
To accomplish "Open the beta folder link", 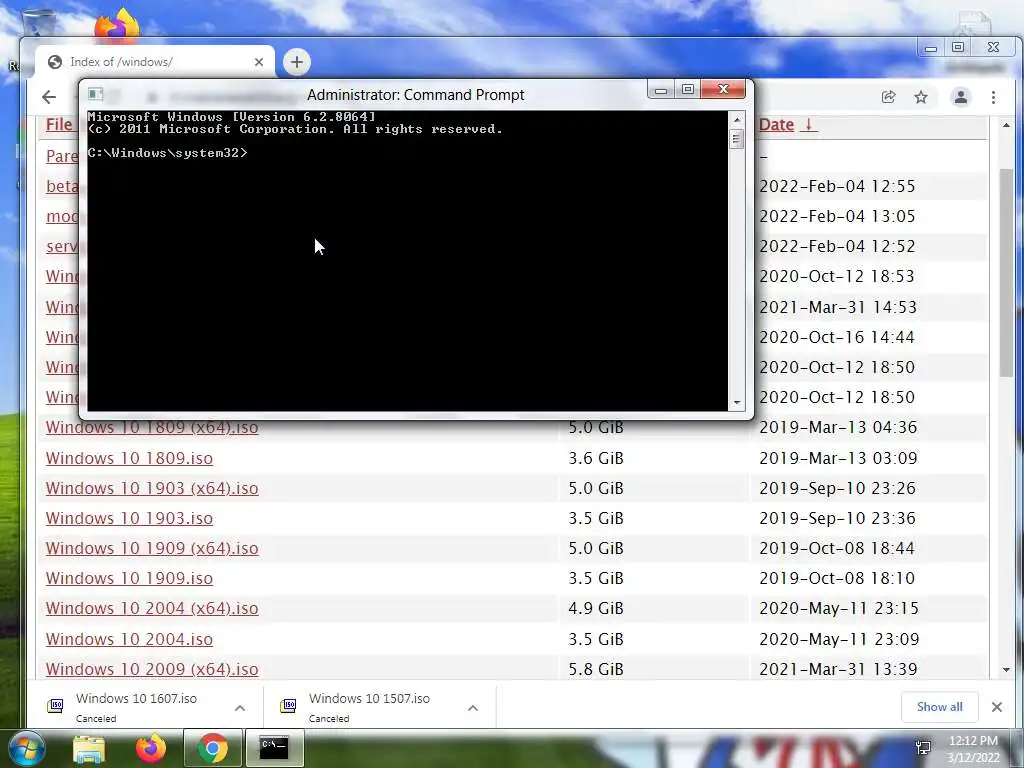I will click(62, 186).
